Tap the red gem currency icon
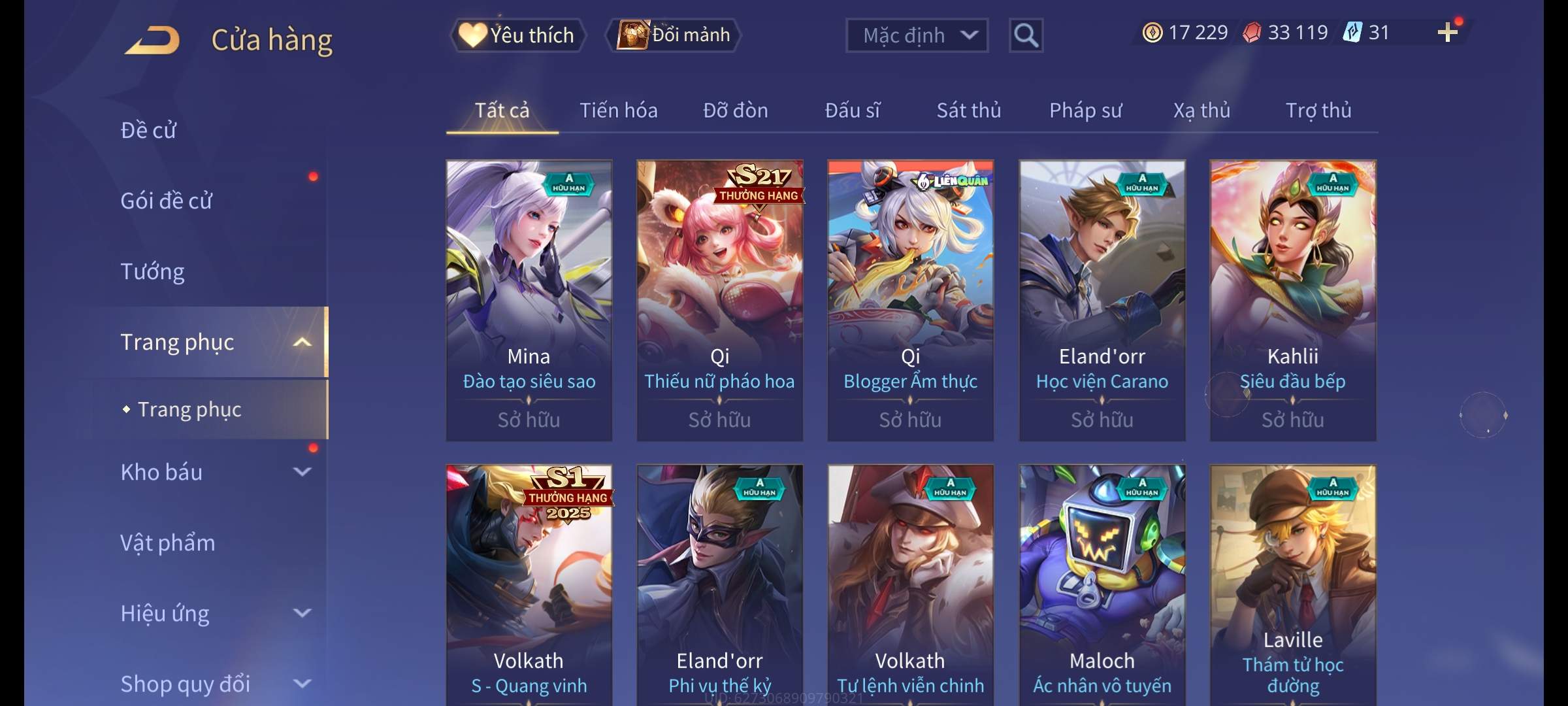This screenshot has height=706, width=1568. coord(1251,33)
